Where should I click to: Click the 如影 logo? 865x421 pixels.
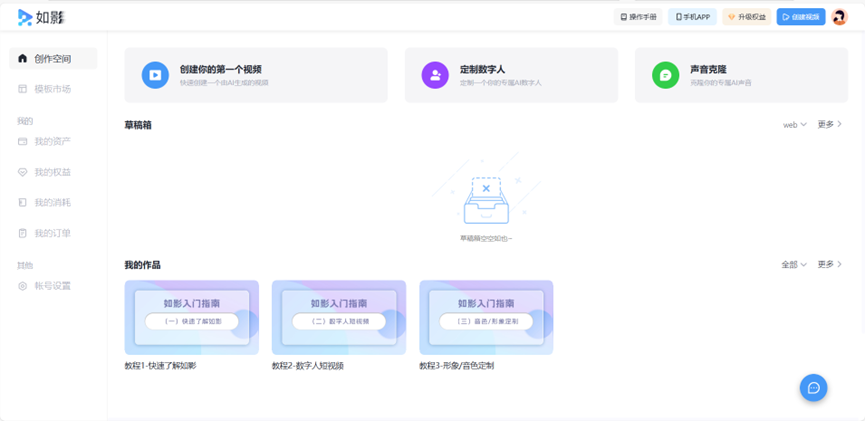[x=33, y=17]
